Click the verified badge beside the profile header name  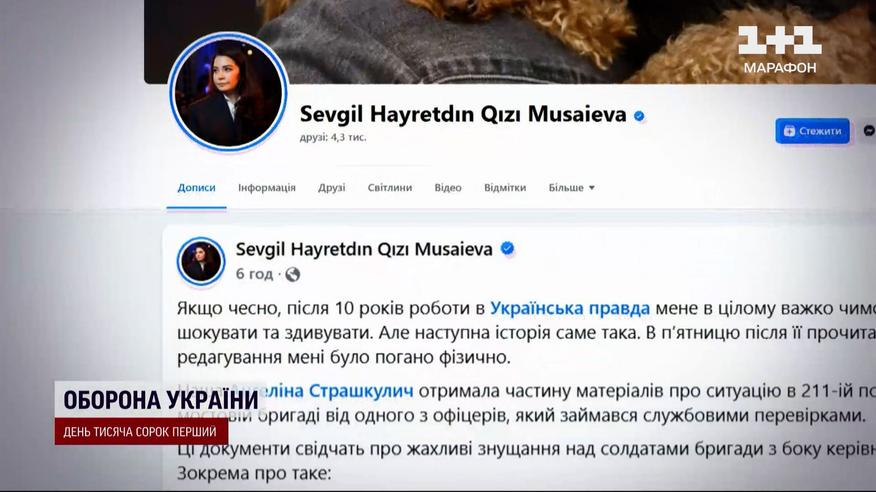639,116
